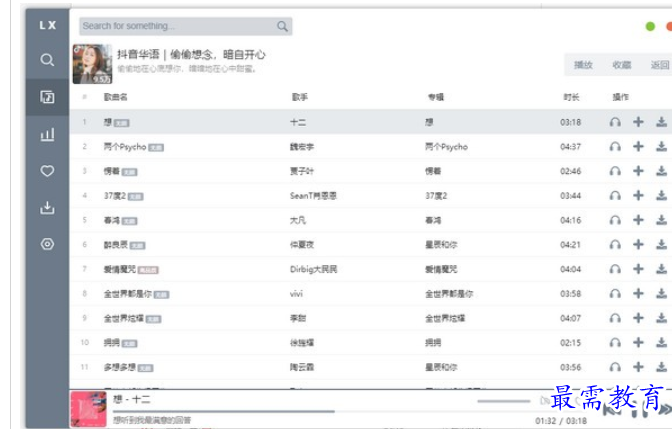
Task: Open the playlist cover thumbnail
Action: (x=92, y=64)
